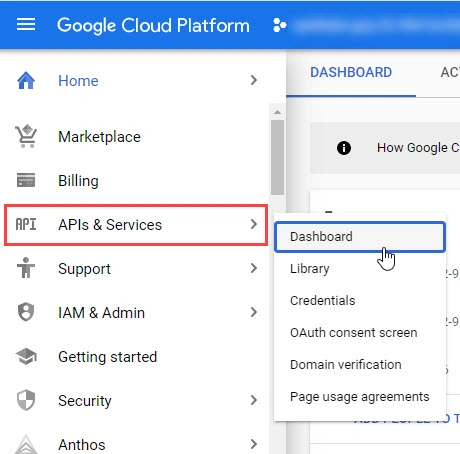Click the Security shield icon

coord(26,400)
